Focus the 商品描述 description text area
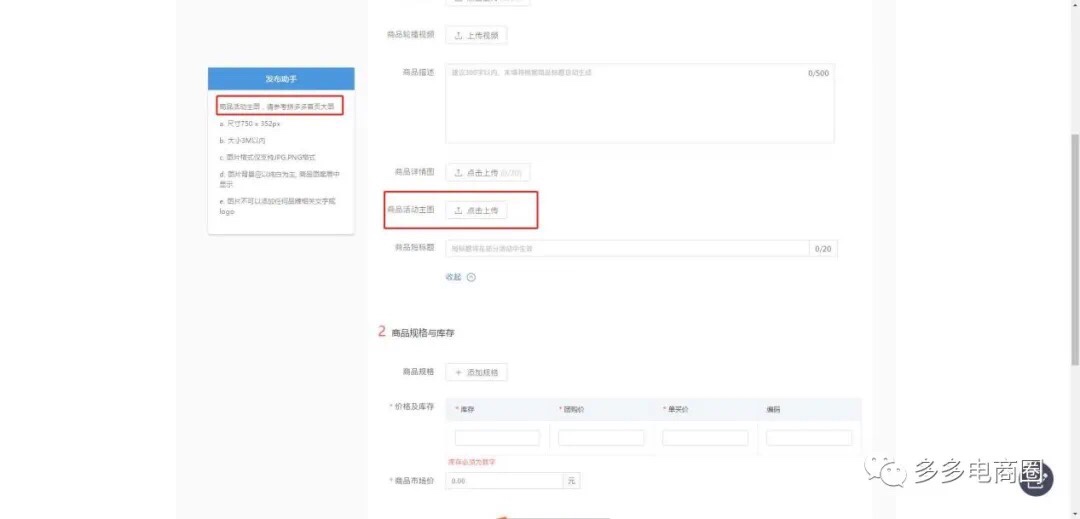The height and width of the screenshot is (519, 1080). (639, 103)
